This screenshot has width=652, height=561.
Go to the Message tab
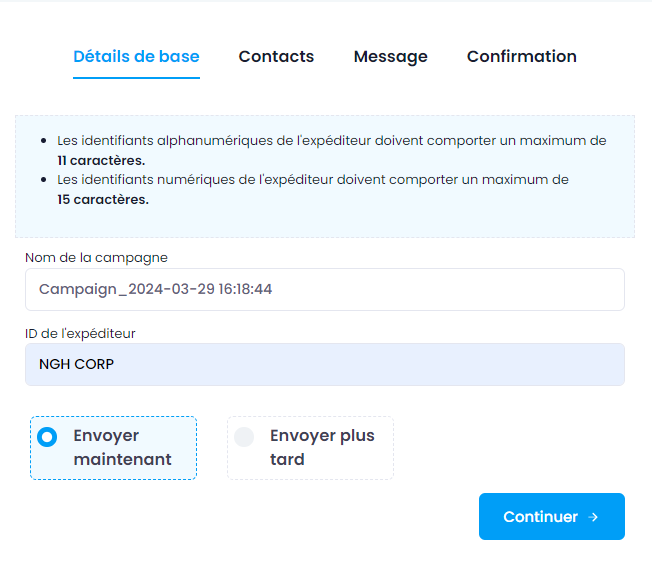pos(390,57)
